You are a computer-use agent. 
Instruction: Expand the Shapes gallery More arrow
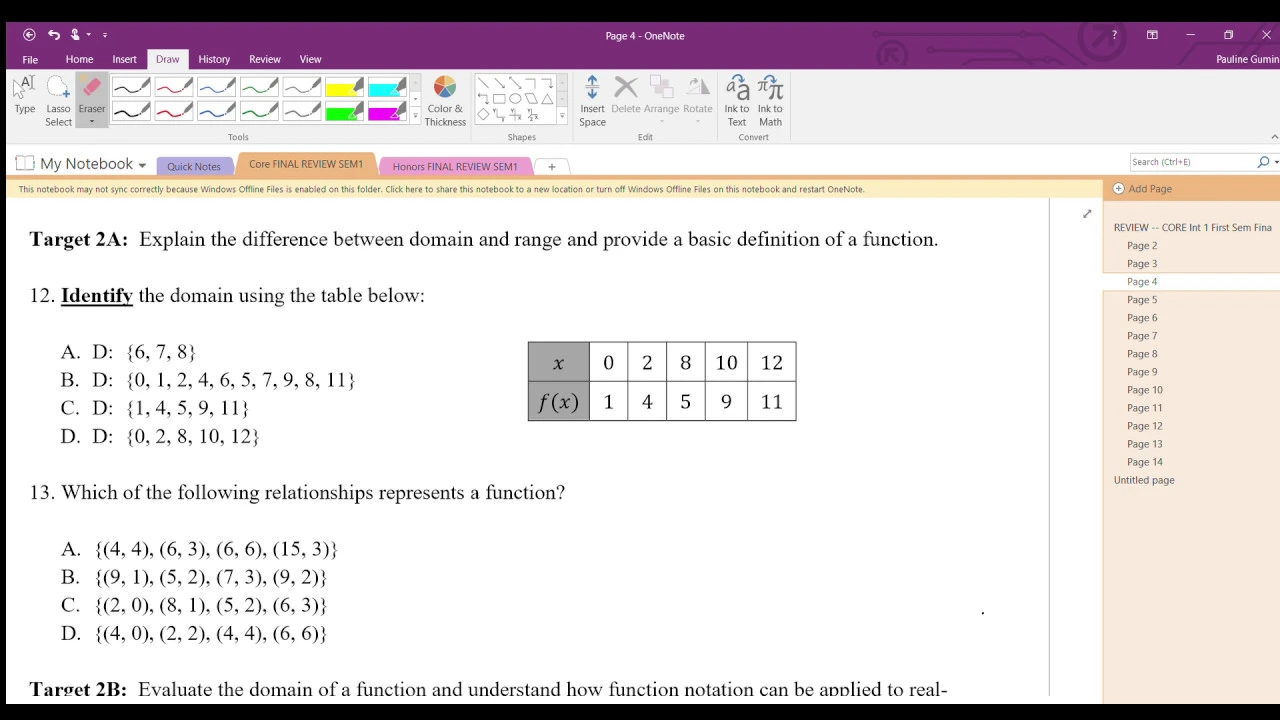(561, 117)
